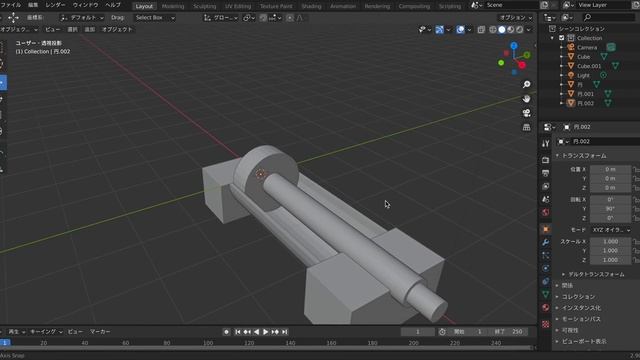
Task: Open the object interaction mode dropdown
Action: pos(18,30)
